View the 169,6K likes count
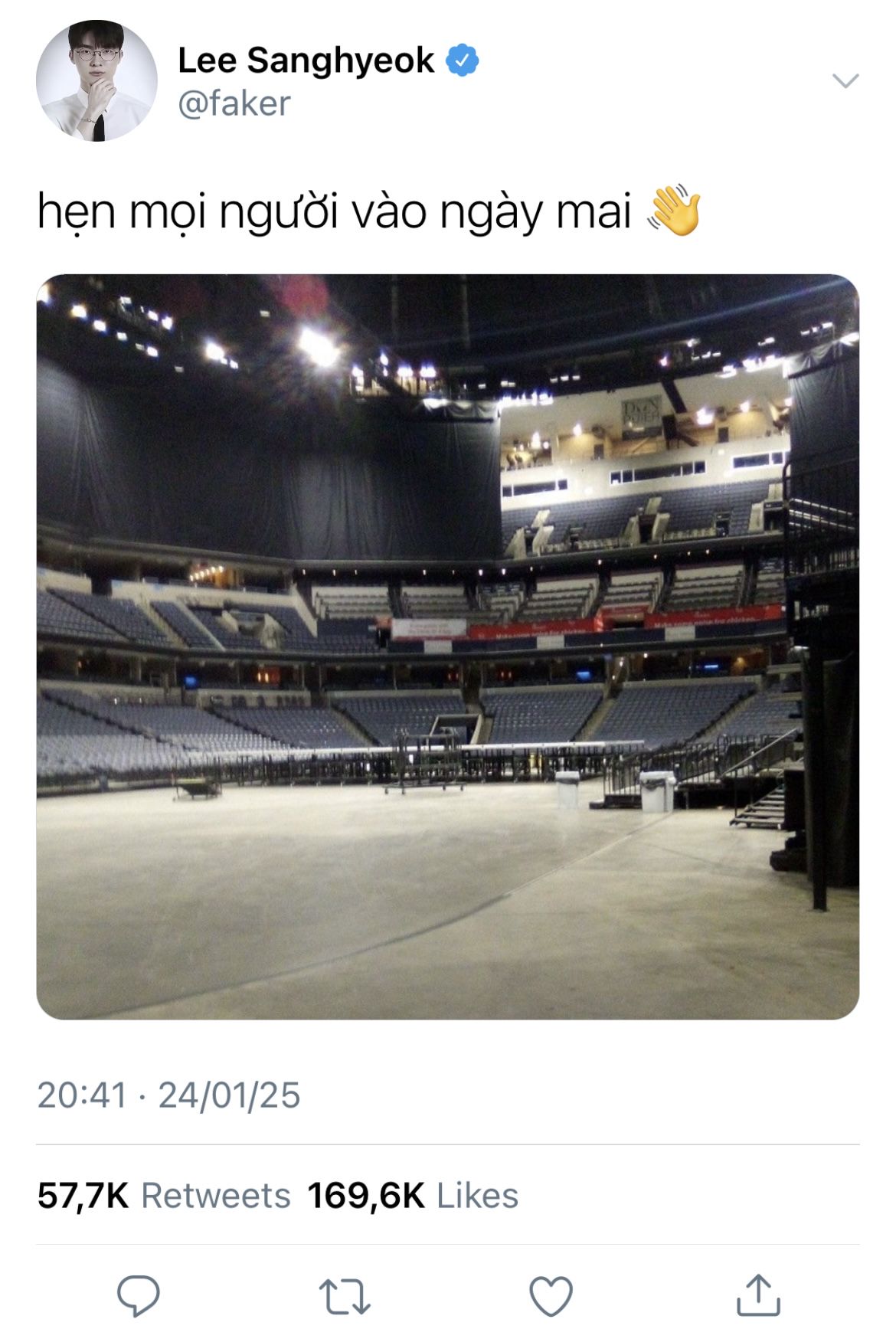Screen dimensions: 896x1329 pos(366,1196)
